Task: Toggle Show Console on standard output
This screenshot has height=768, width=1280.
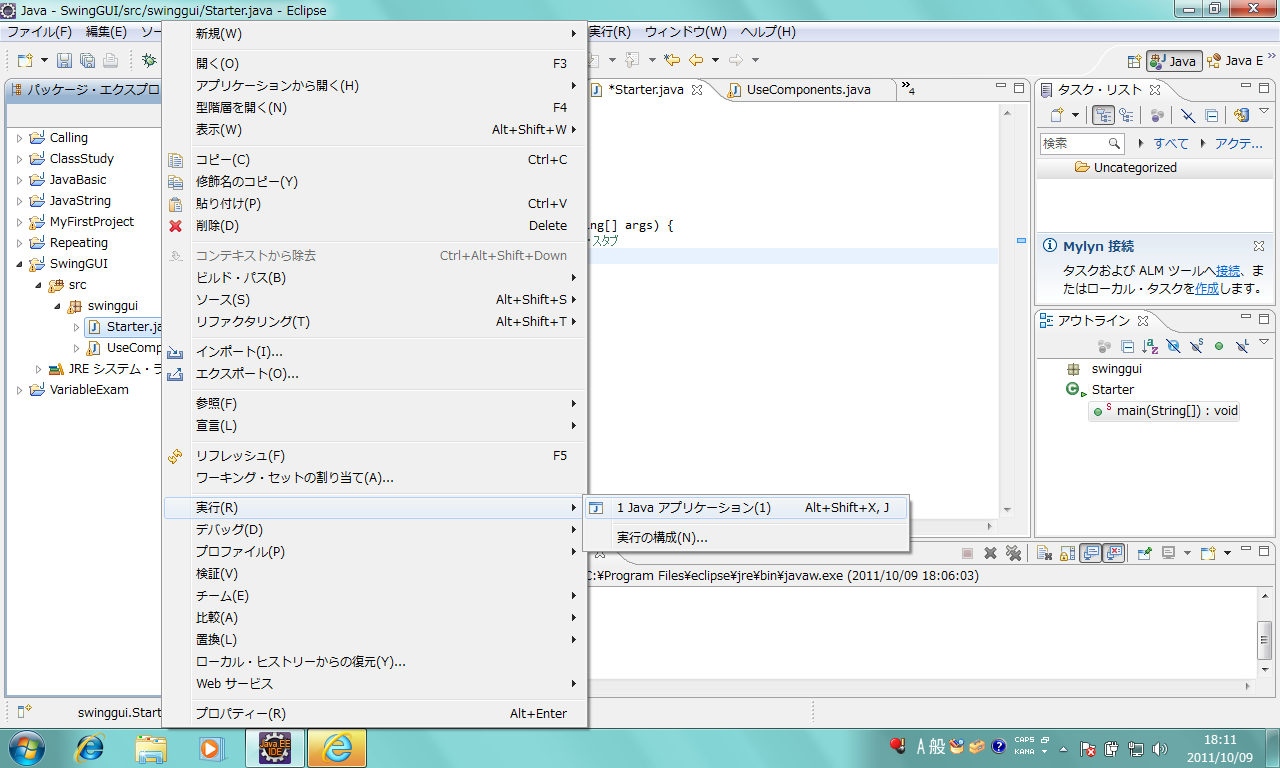Action: (1091, 553)
